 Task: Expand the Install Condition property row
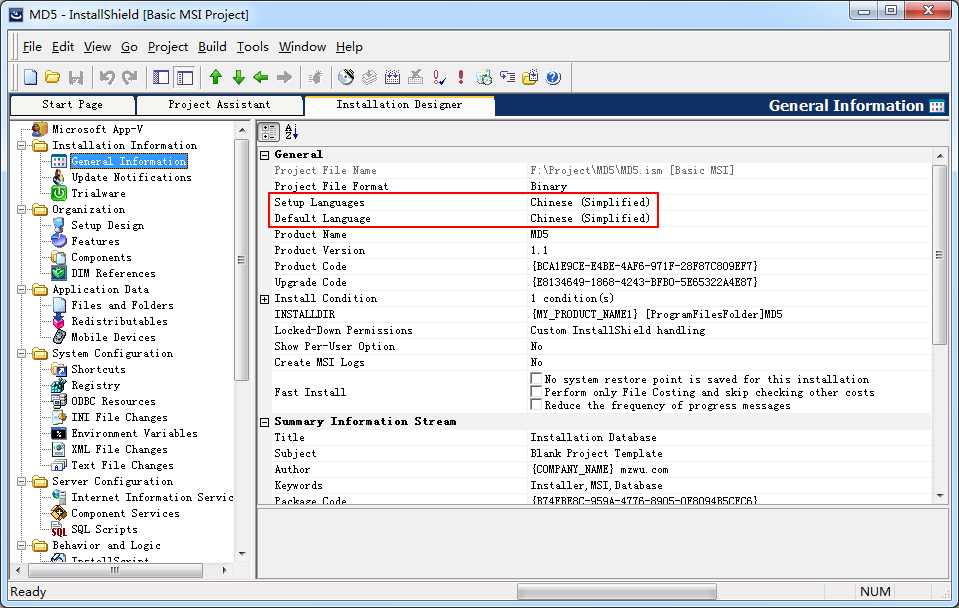tap(265, 299)
